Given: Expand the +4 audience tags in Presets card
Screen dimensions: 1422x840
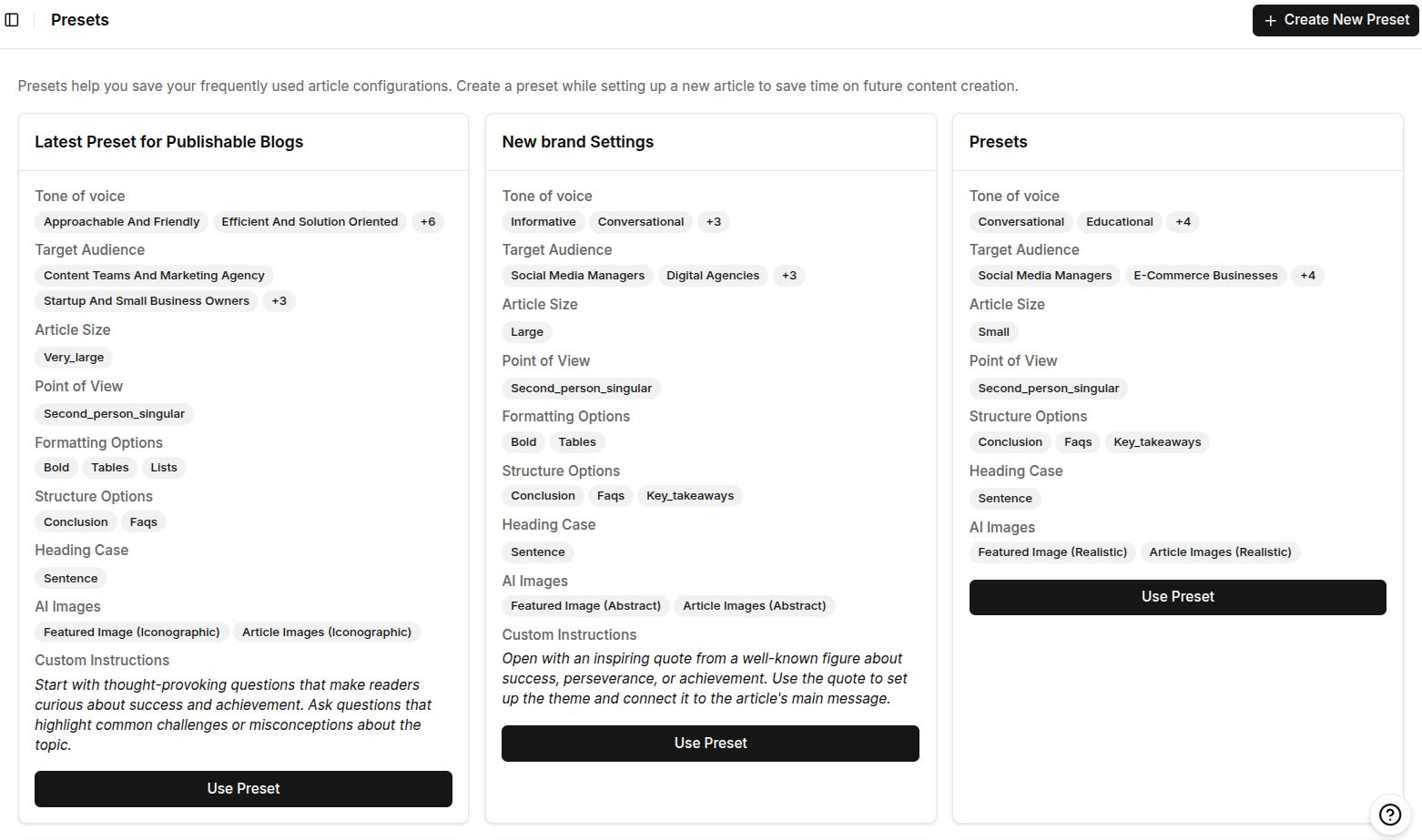Looking at the screenshot, I should click(1307, 275).
